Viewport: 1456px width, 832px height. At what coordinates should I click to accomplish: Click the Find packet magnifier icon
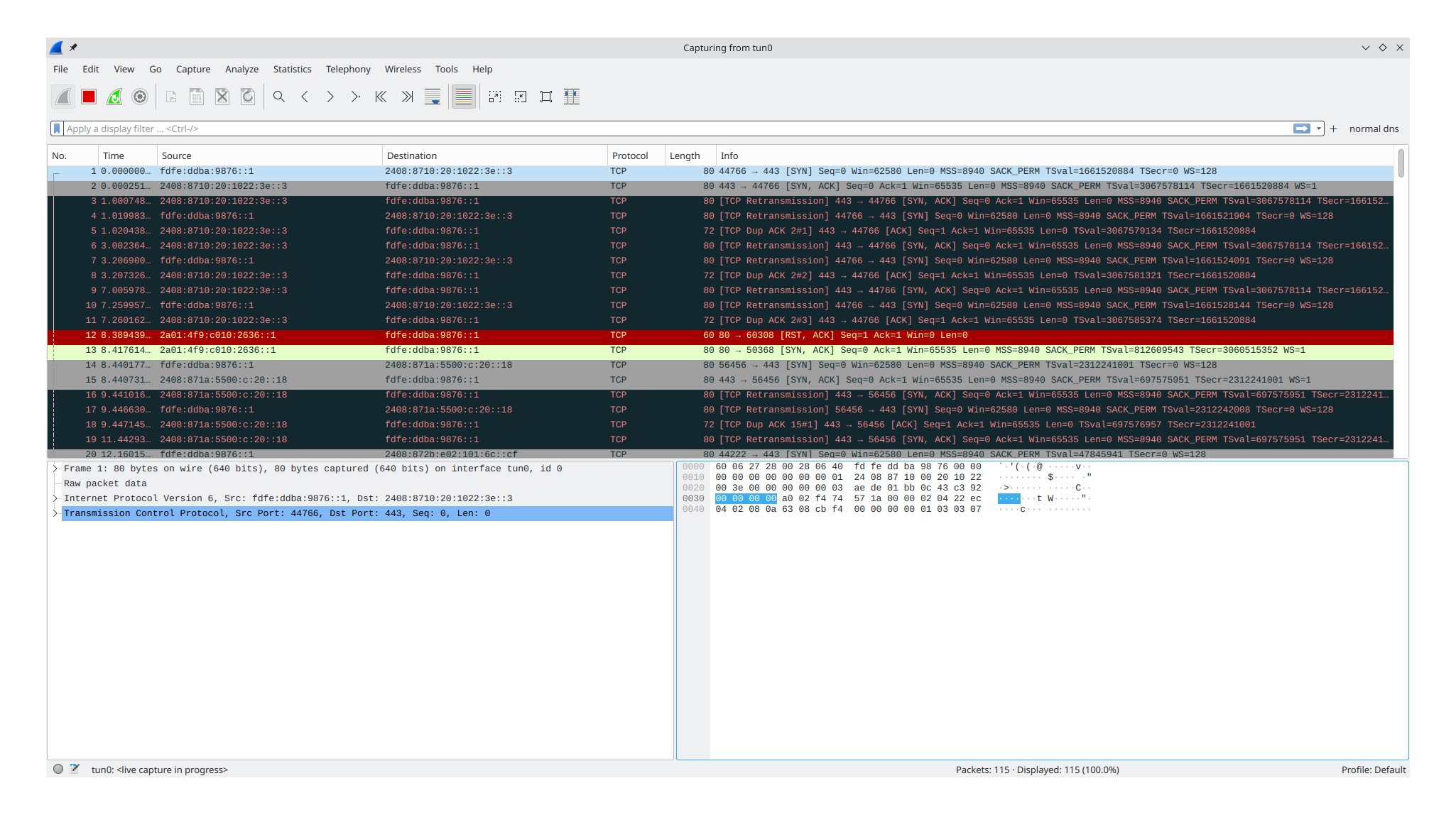click(x=279, y=97)
